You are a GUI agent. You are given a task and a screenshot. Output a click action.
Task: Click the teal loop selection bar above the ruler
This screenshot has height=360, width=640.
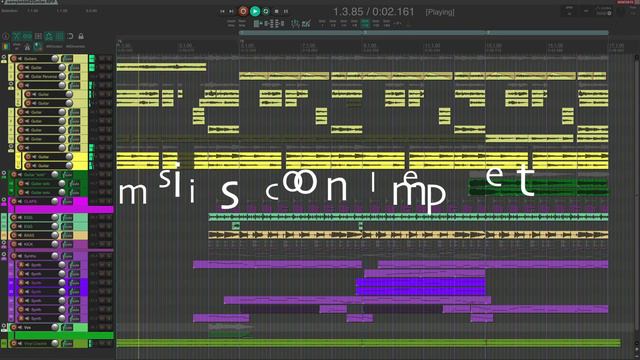pos(424,33)
